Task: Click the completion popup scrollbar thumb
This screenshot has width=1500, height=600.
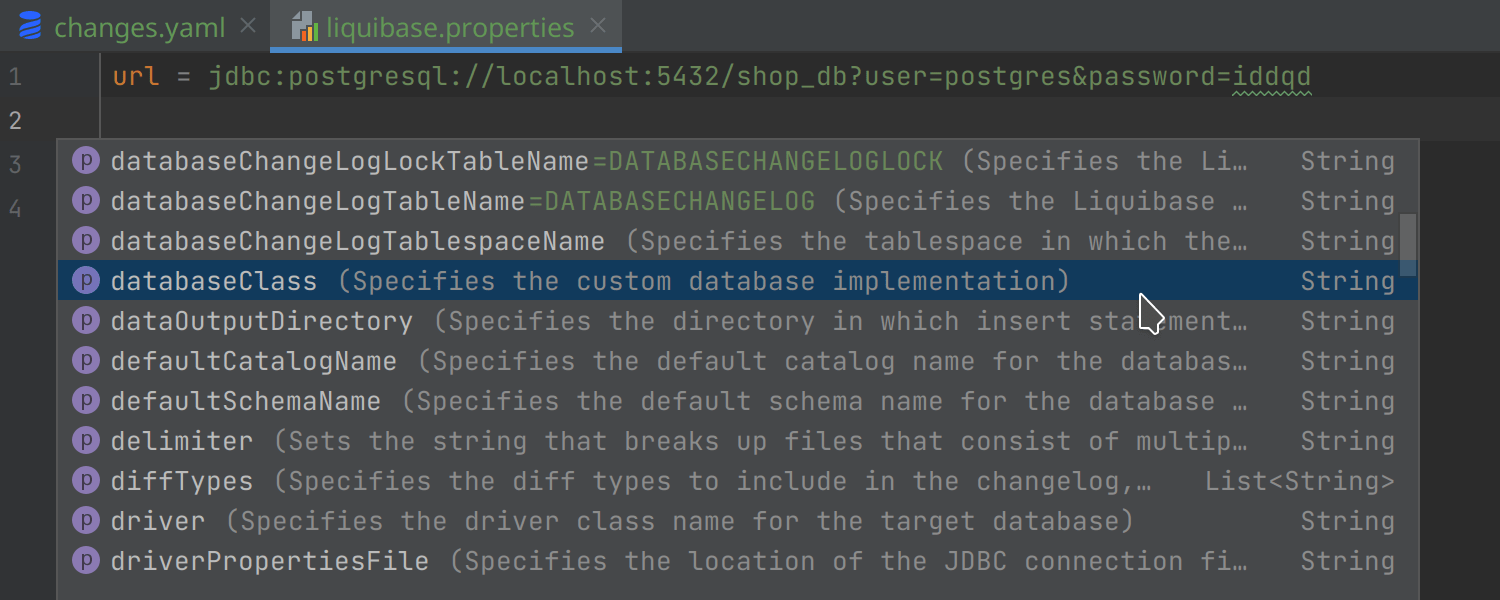Action: click(1408, 244)
